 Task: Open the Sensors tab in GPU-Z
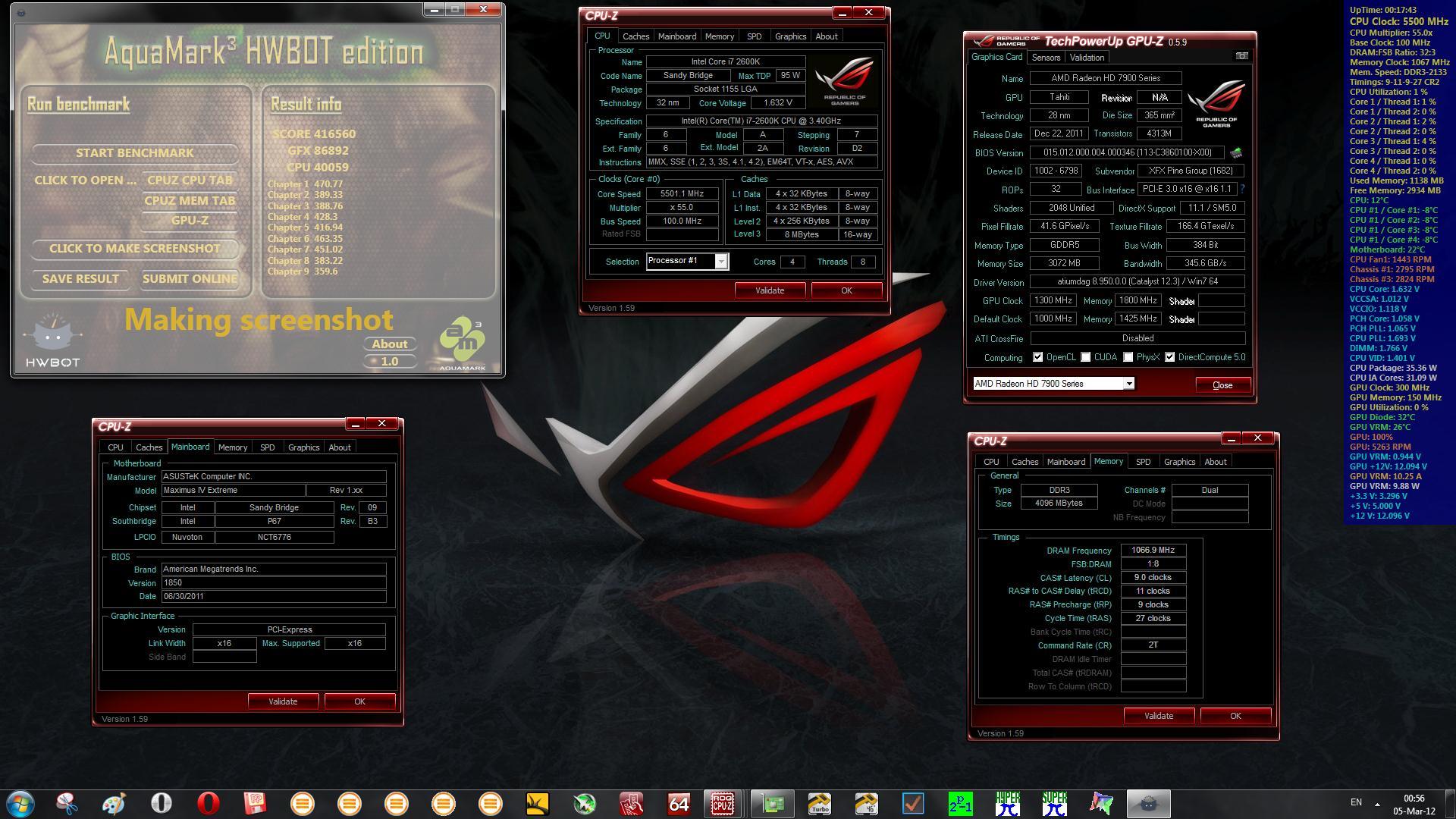pos(1046,58)
